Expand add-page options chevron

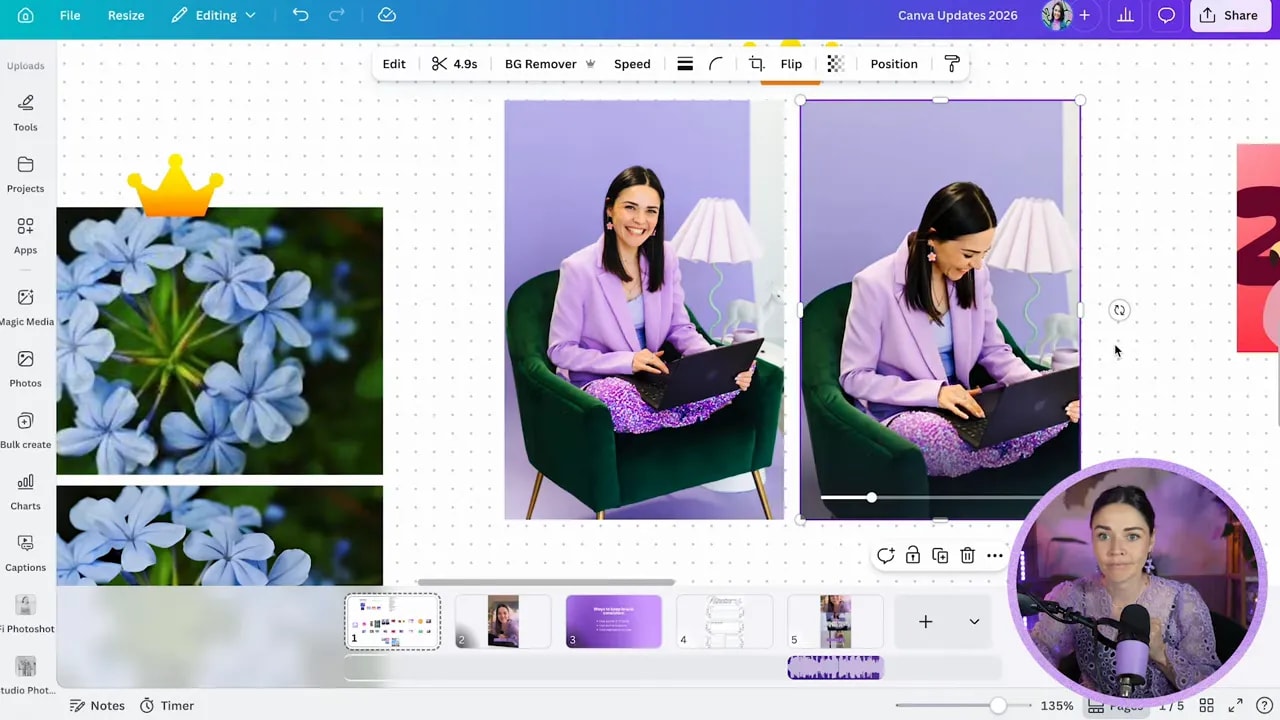point(974,622)
